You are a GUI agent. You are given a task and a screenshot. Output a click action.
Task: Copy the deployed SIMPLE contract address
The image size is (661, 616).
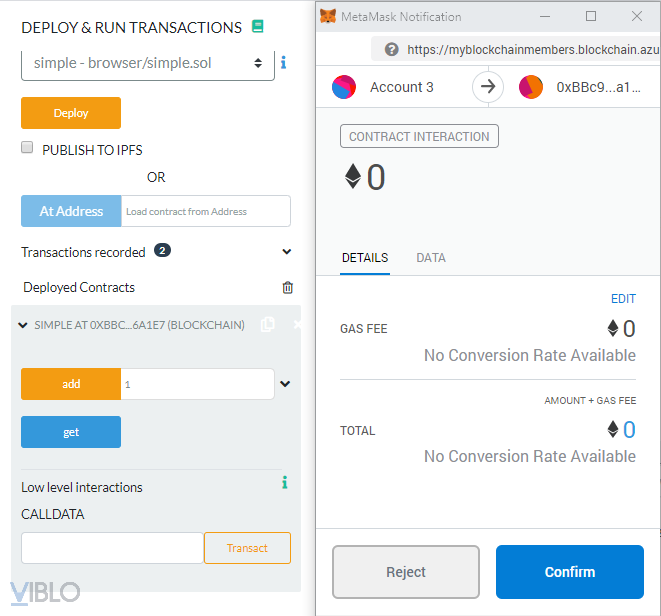point(267,325)
